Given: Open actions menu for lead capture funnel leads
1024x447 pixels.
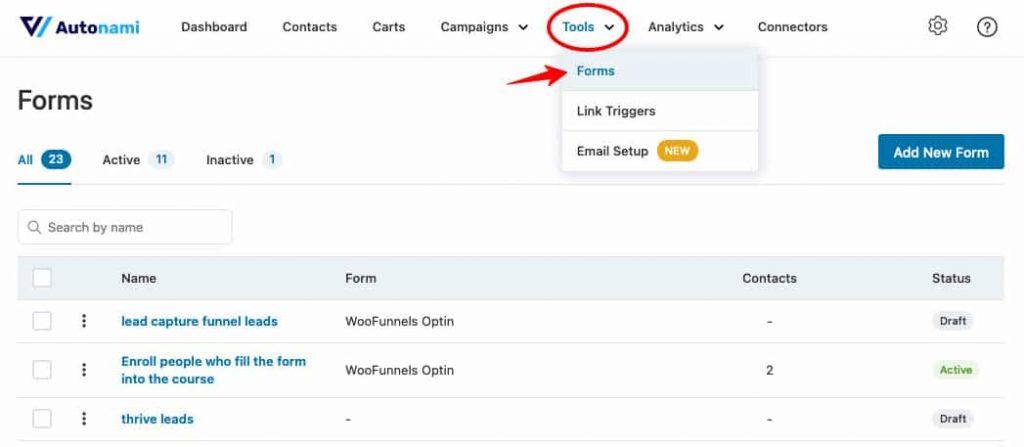Looking at the screenshot, I should pos(84,321).
